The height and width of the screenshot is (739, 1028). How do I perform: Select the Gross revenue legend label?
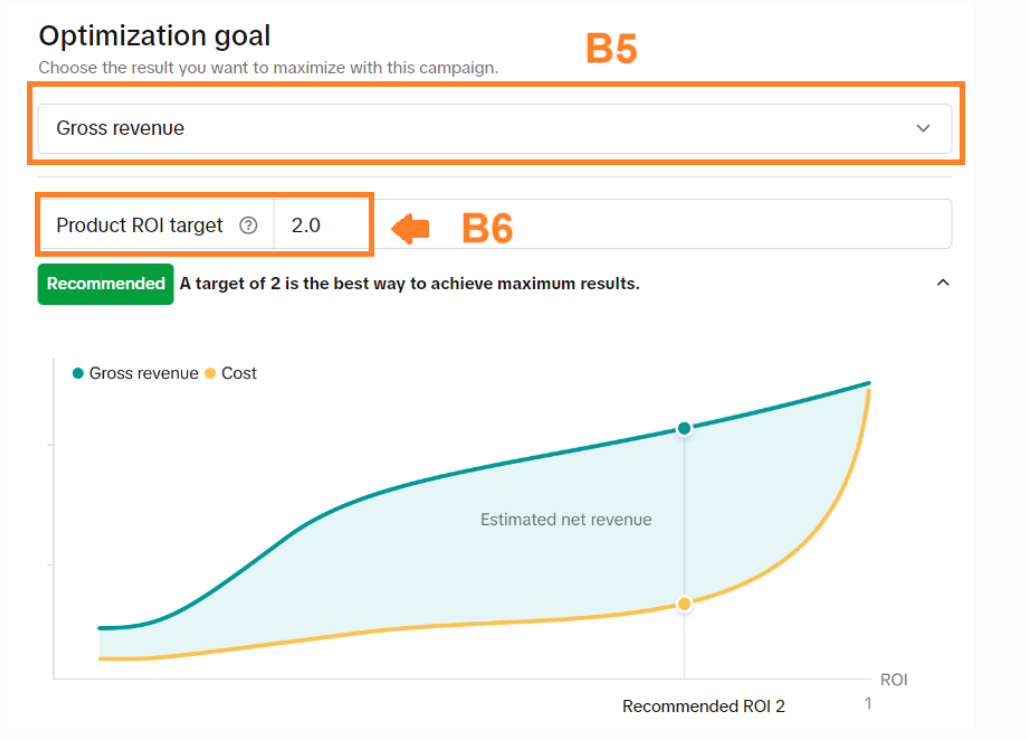(143, 374)
